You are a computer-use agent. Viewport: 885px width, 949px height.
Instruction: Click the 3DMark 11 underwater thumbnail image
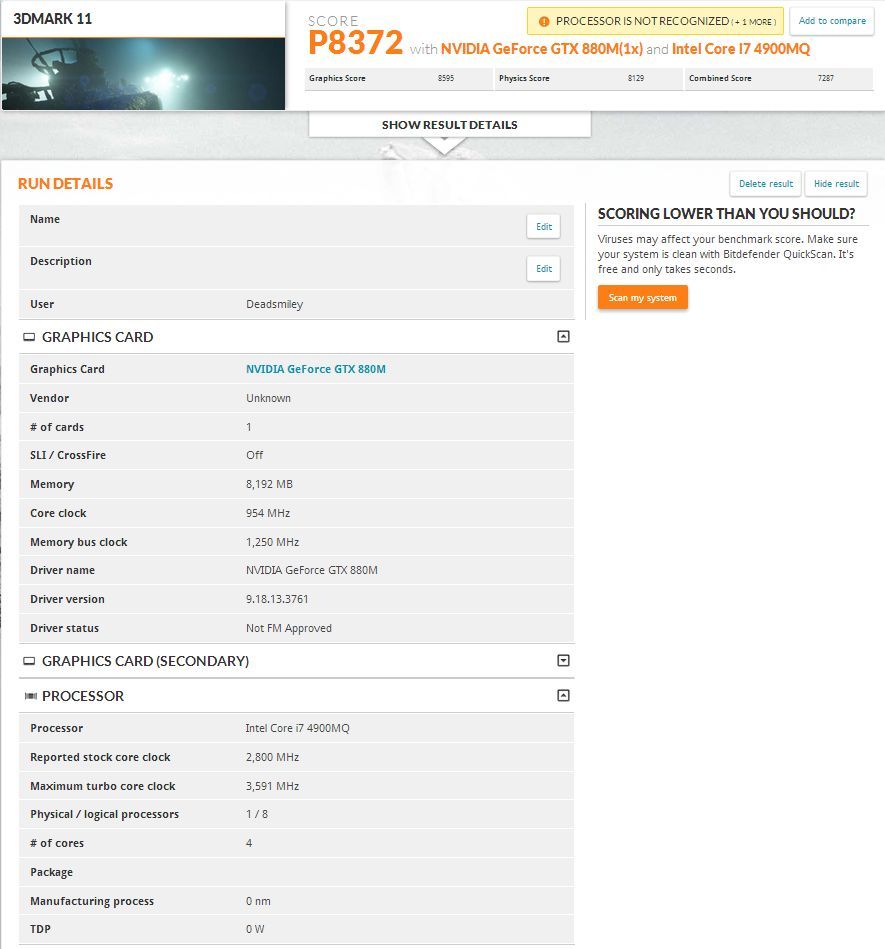(143, 74)
